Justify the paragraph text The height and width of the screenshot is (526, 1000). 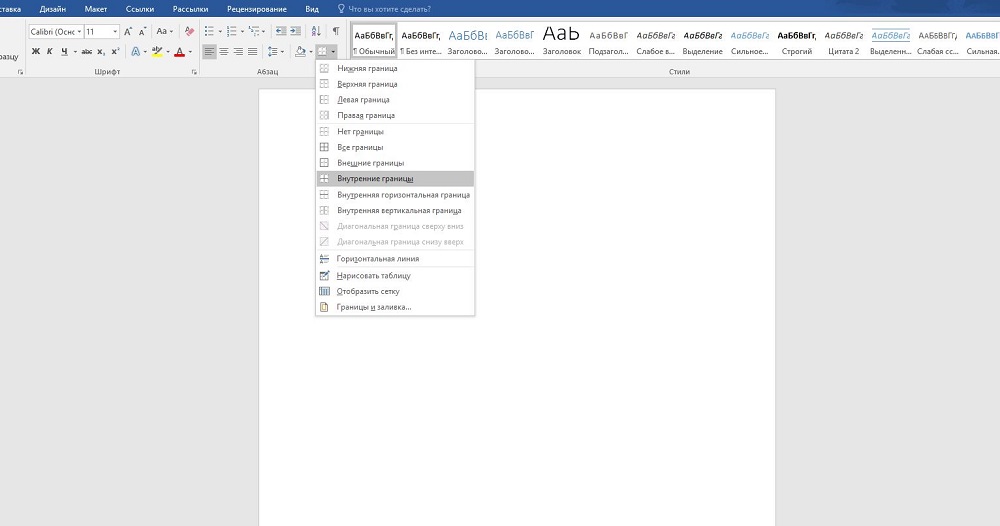coord(252,51)
